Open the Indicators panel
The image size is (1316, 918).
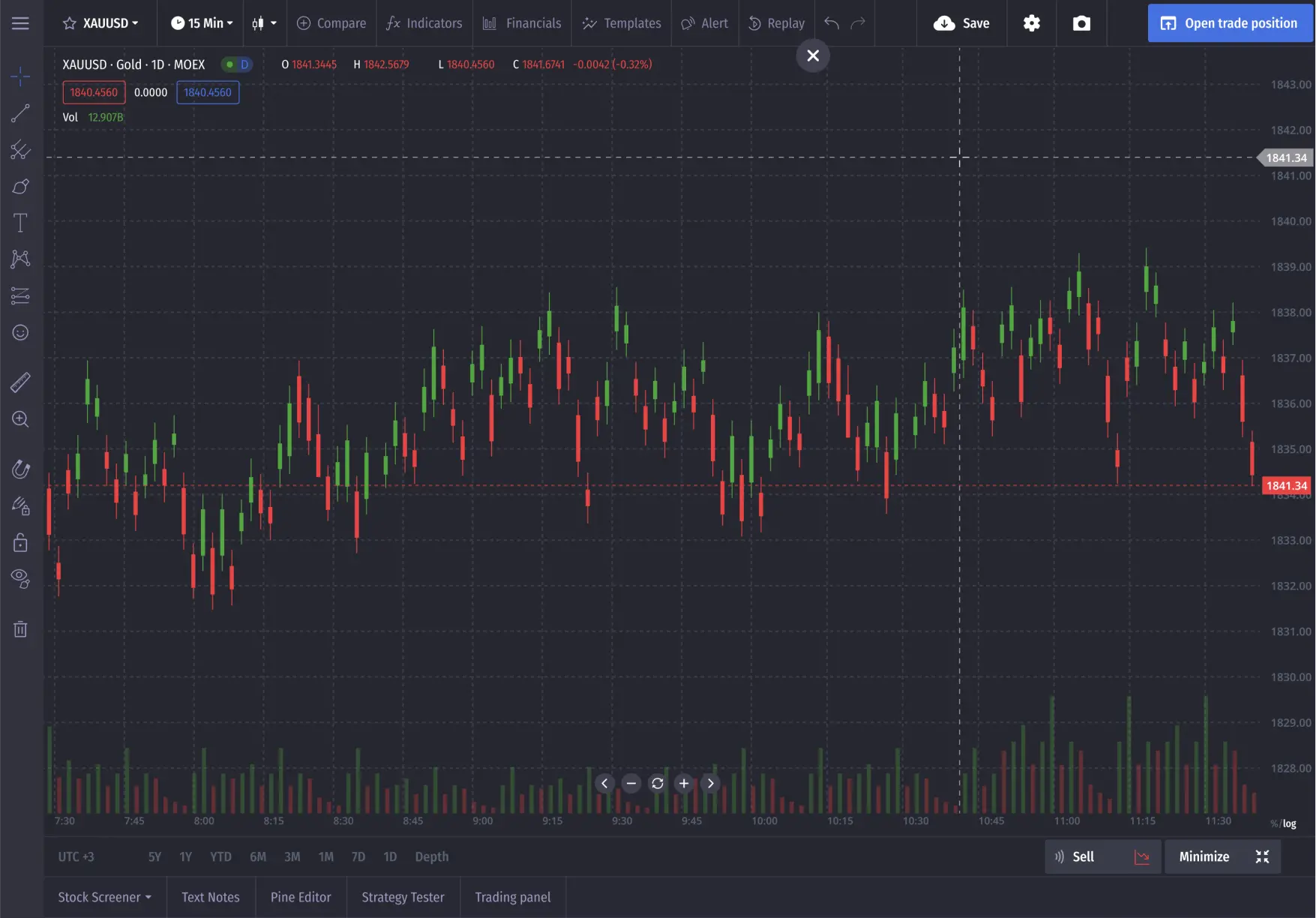424,23
